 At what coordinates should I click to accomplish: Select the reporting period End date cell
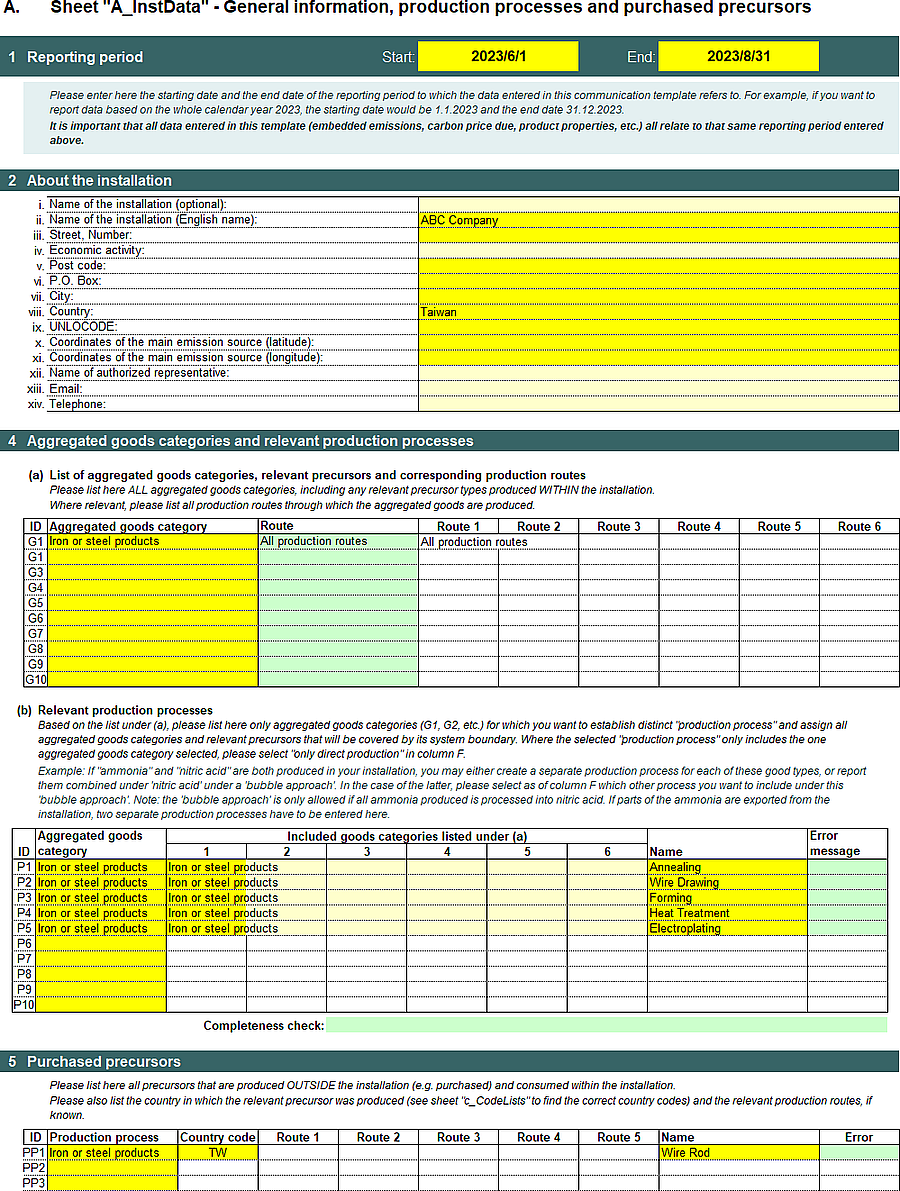[x=738, y=56]
